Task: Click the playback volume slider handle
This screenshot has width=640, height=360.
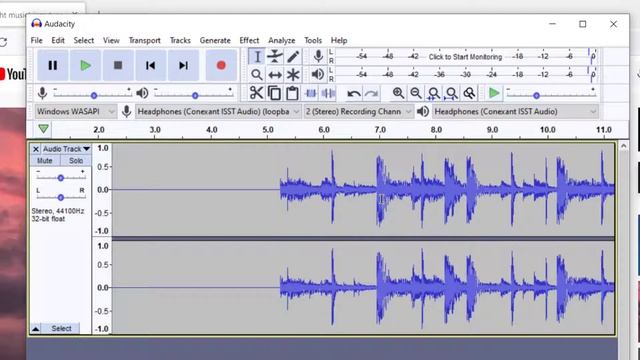Action: (195, 96)
